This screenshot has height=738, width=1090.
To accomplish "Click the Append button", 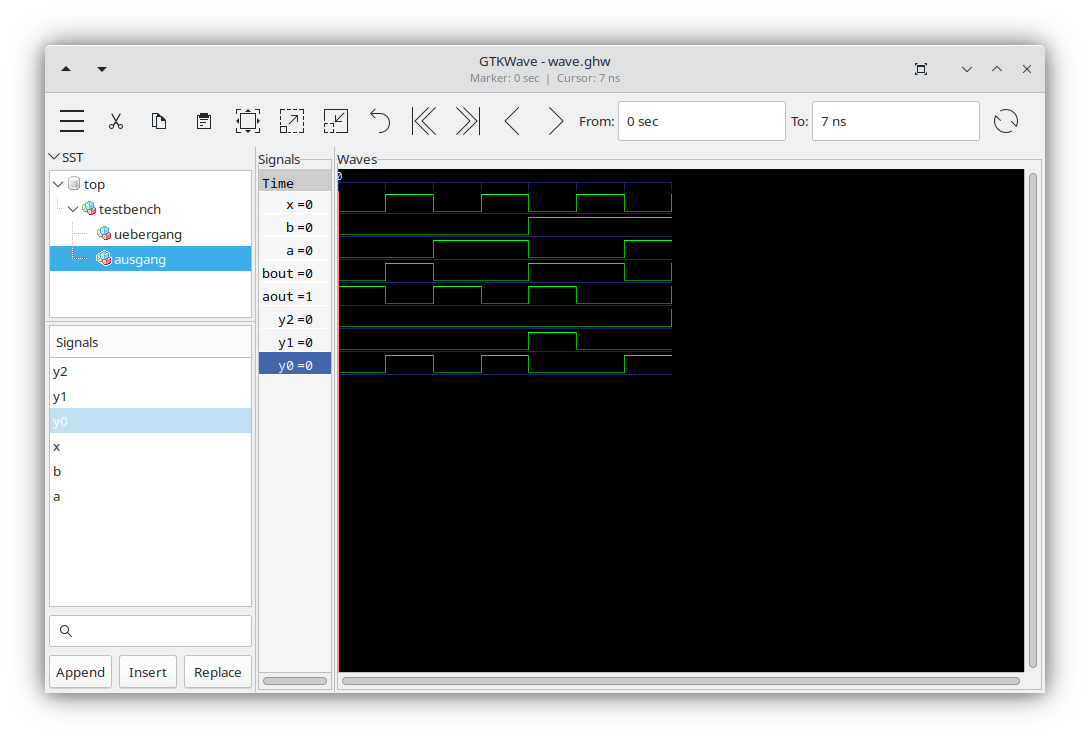I will tap(80, 671).
